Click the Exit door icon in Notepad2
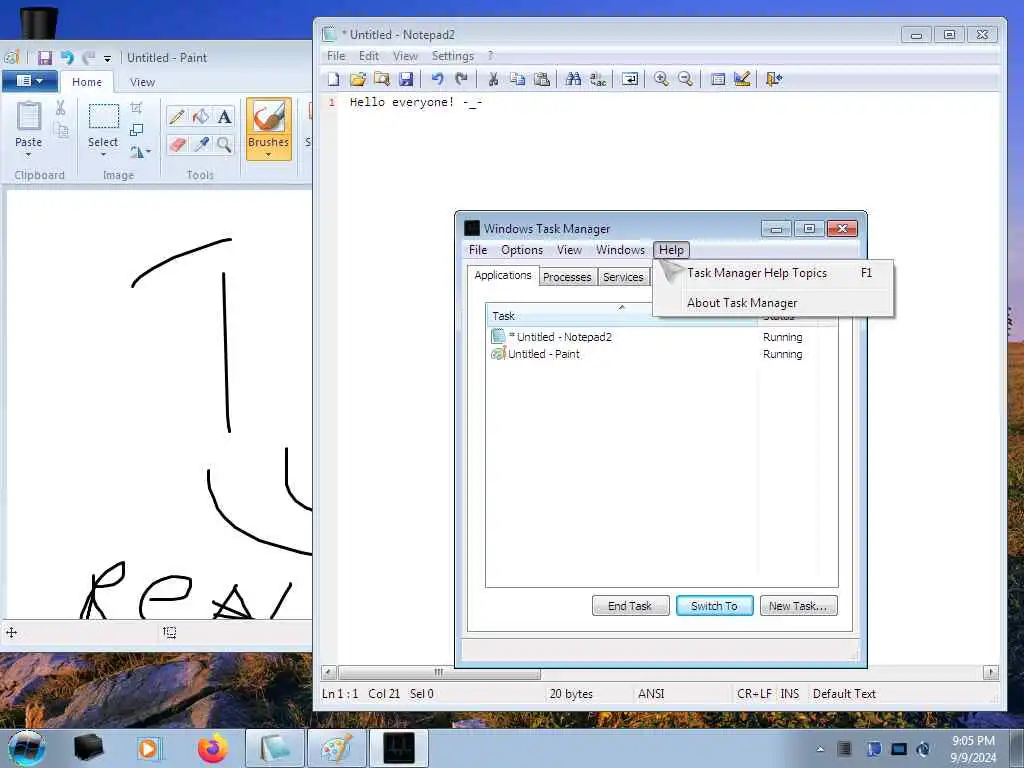1024x768 pixels. (x=774, y=79)
